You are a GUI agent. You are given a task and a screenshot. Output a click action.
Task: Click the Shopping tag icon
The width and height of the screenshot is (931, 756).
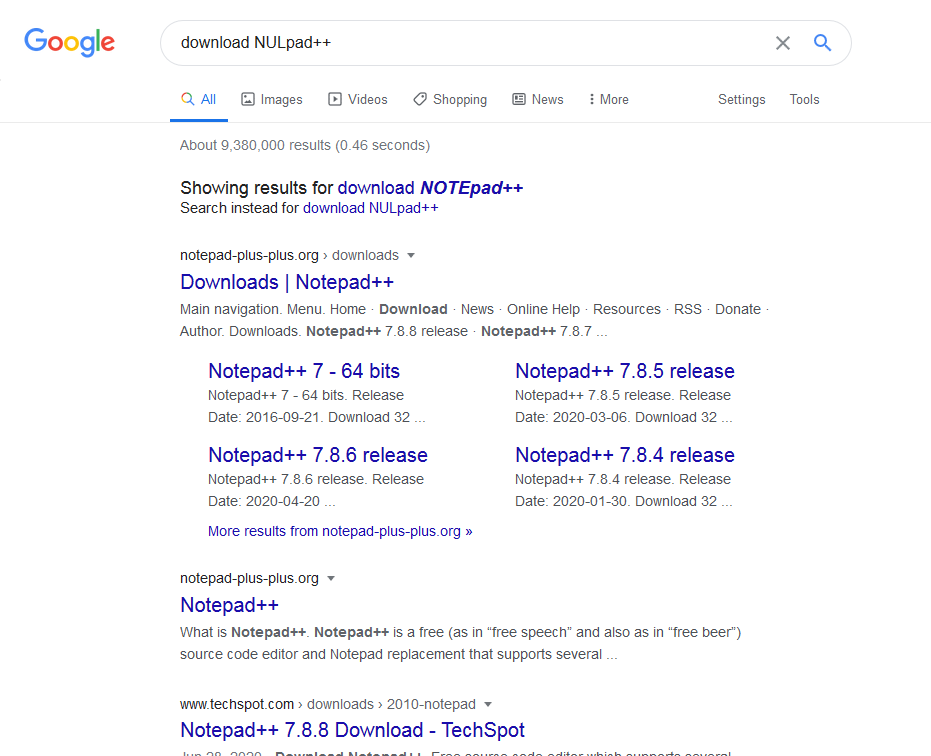(x=420, y=99)
